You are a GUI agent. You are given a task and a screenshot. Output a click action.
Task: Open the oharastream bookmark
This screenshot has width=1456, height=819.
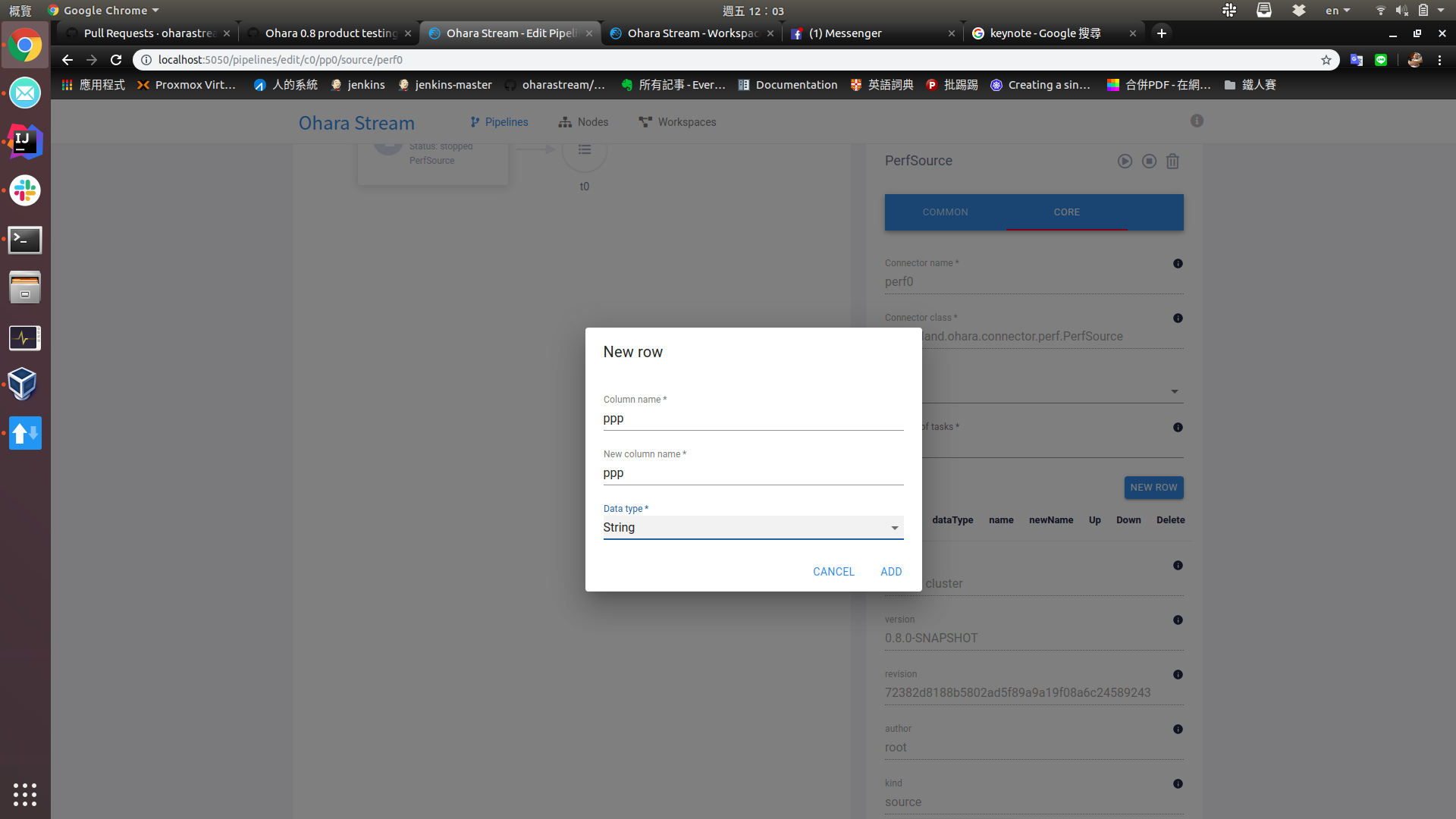click(x=555, y=85)
